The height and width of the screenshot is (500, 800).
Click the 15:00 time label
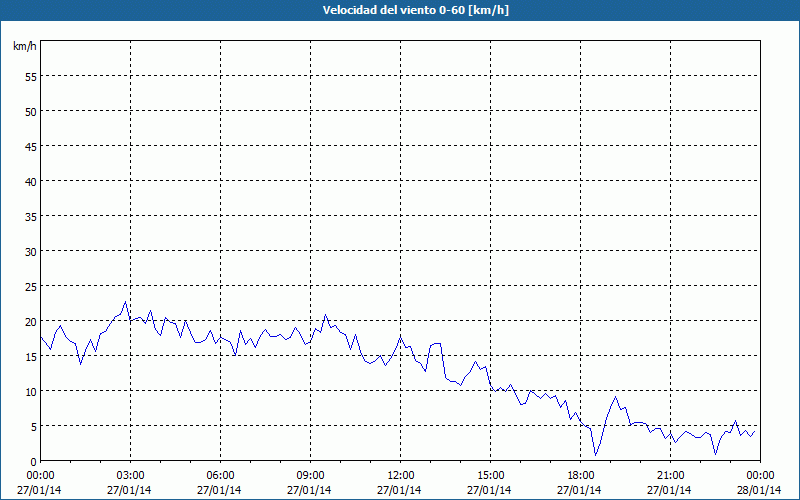click(x=490, y=475)
